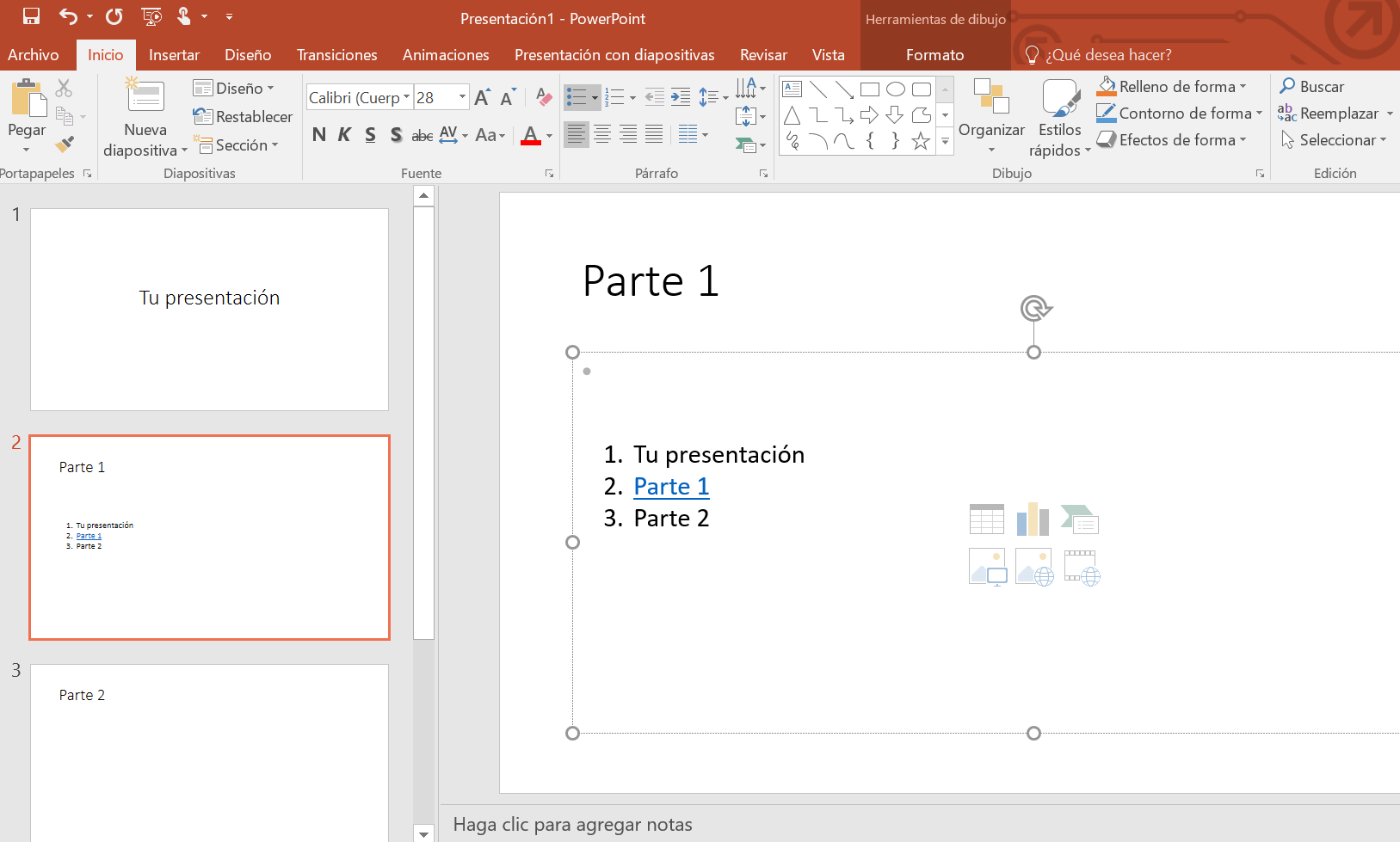Image resolution: width=1400 pixels, height=842 pixels.
Task: Redo the last action
Action: (114, 16)
